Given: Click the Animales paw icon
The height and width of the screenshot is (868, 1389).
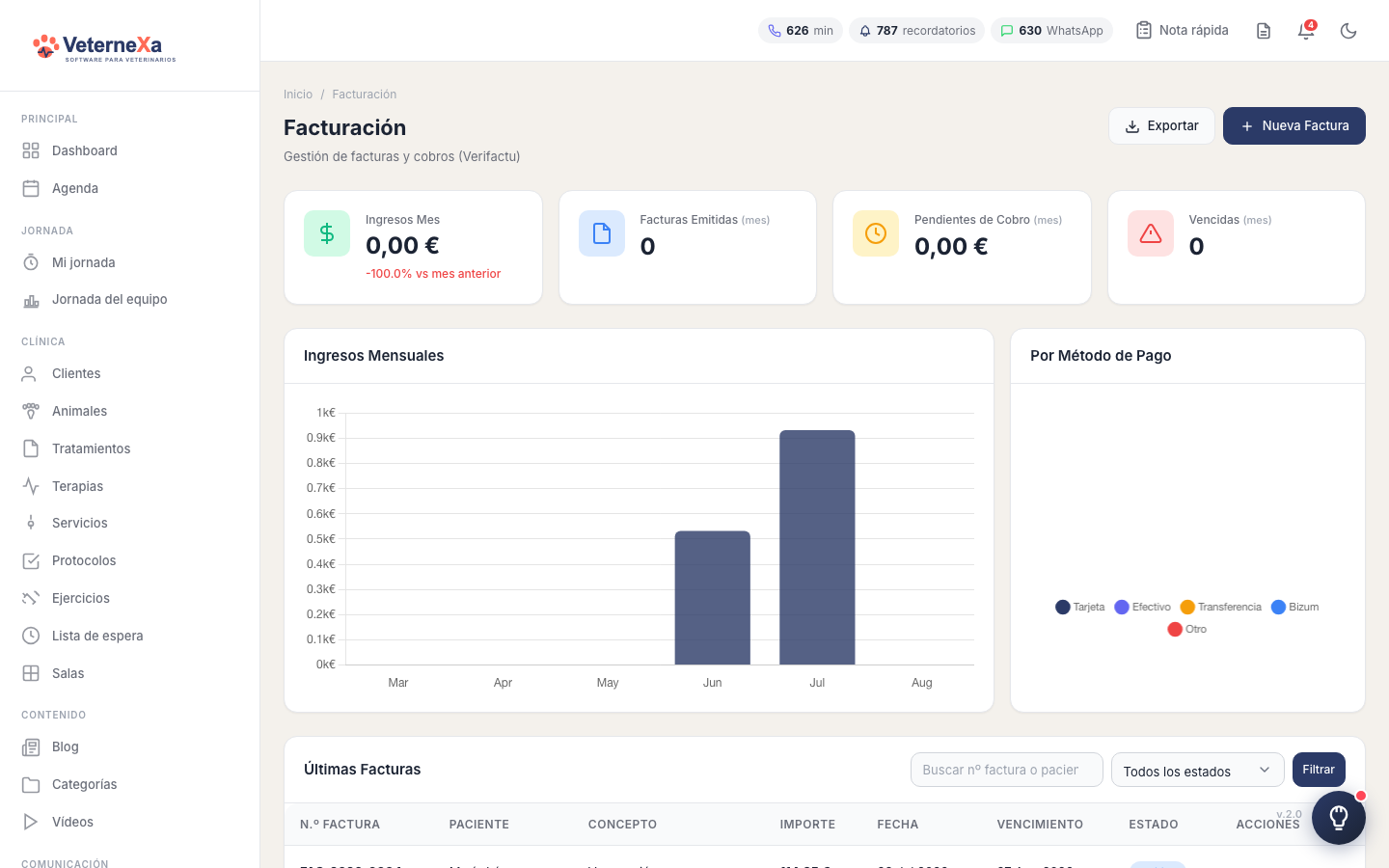Looking at the screenshot, I should 31,411.
